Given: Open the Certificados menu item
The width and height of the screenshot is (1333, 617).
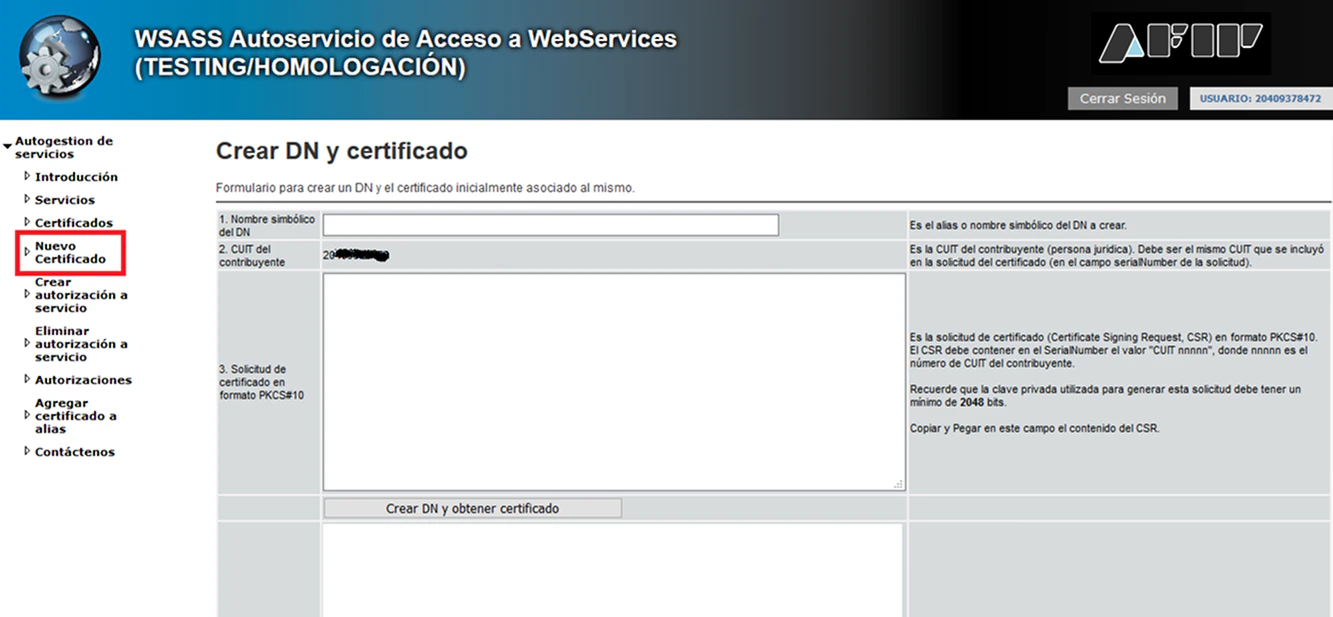Looking at the screenshot, I should 74,223.
